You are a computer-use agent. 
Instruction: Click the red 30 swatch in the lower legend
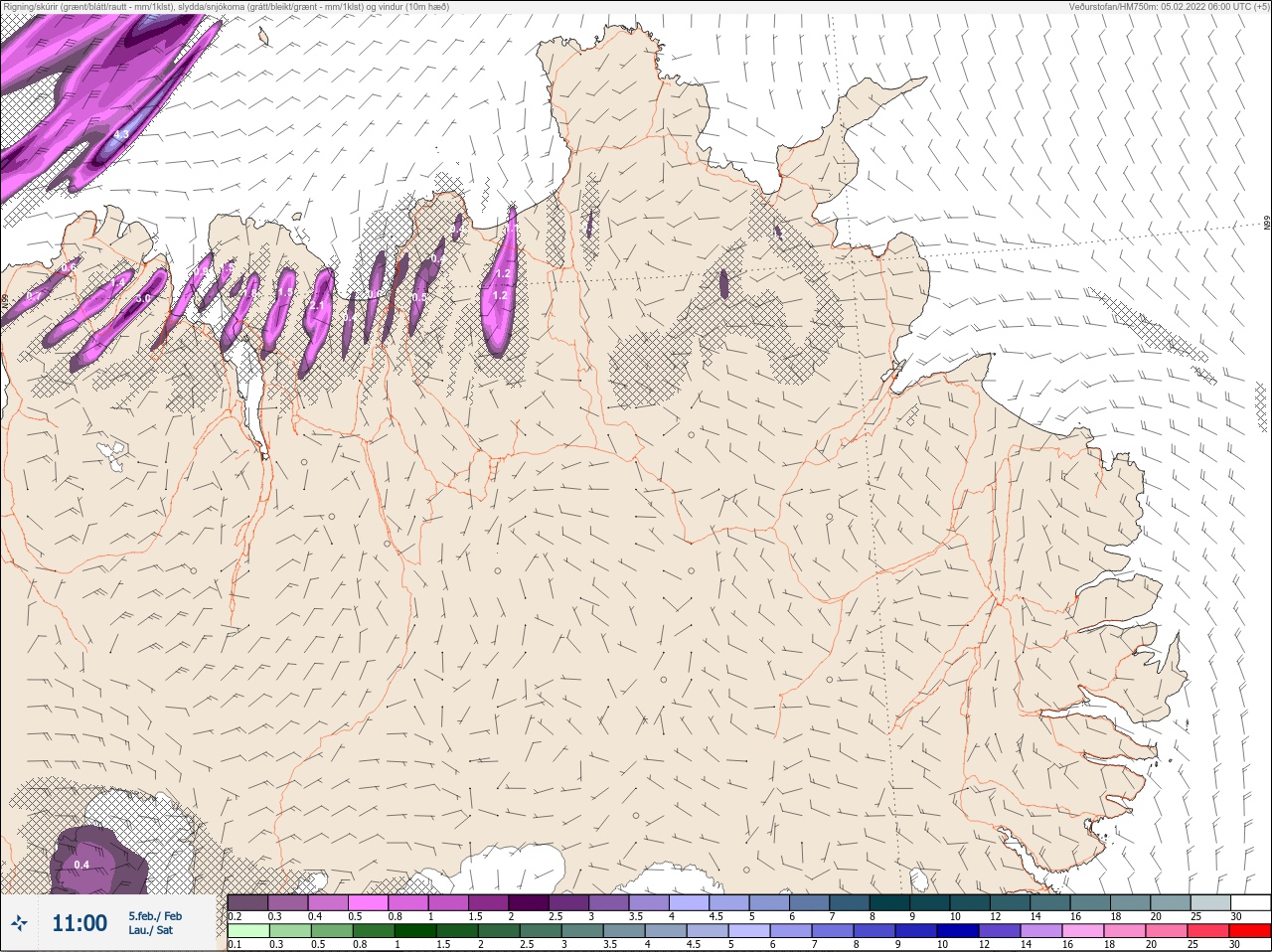(1250, 931)
